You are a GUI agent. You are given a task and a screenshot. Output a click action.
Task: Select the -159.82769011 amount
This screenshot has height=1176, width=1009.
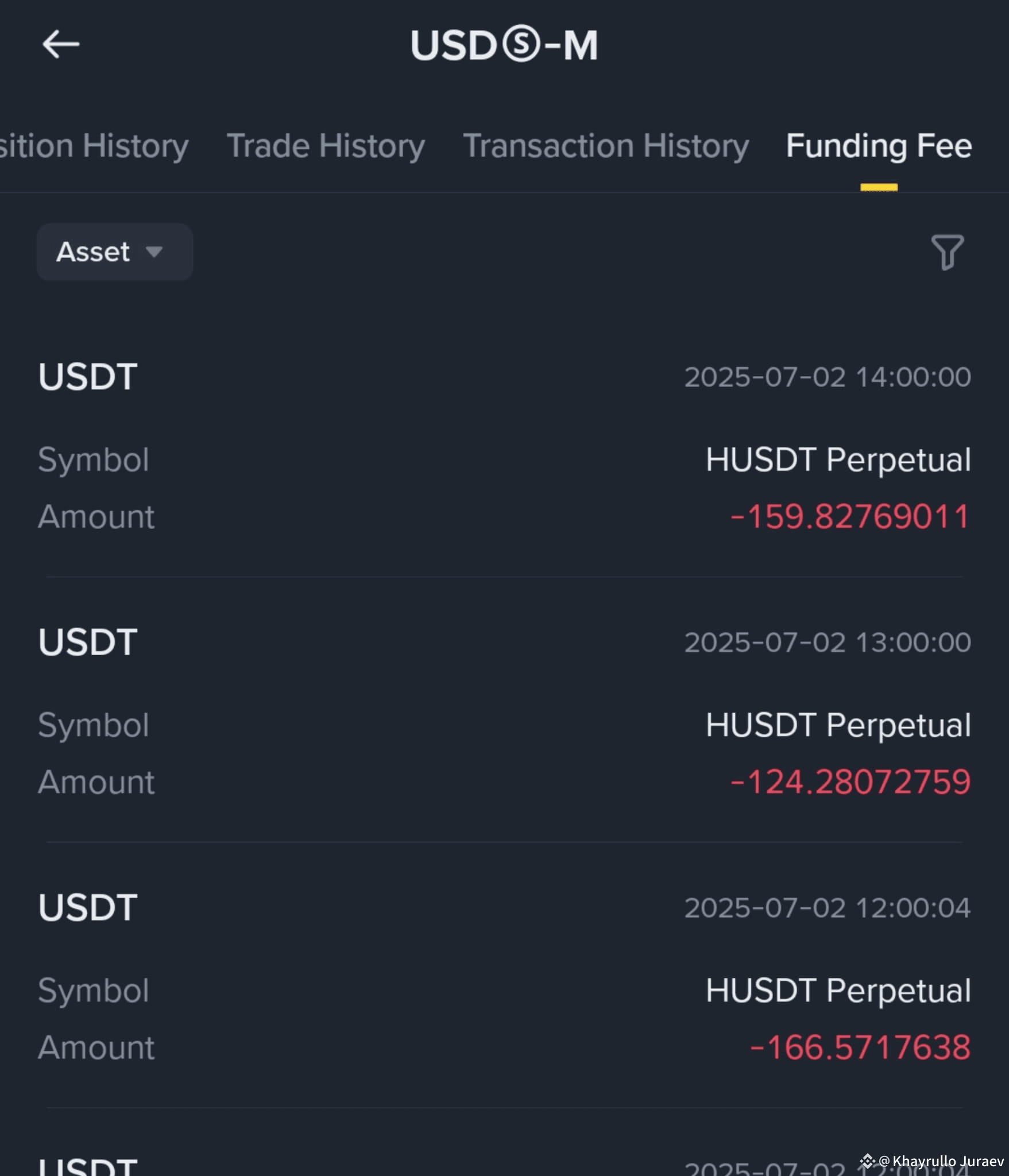tap(849, 516)
